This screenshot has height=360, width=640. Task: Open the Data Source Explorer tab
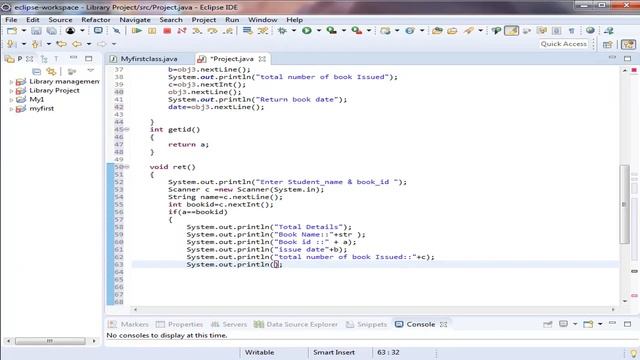296,324
